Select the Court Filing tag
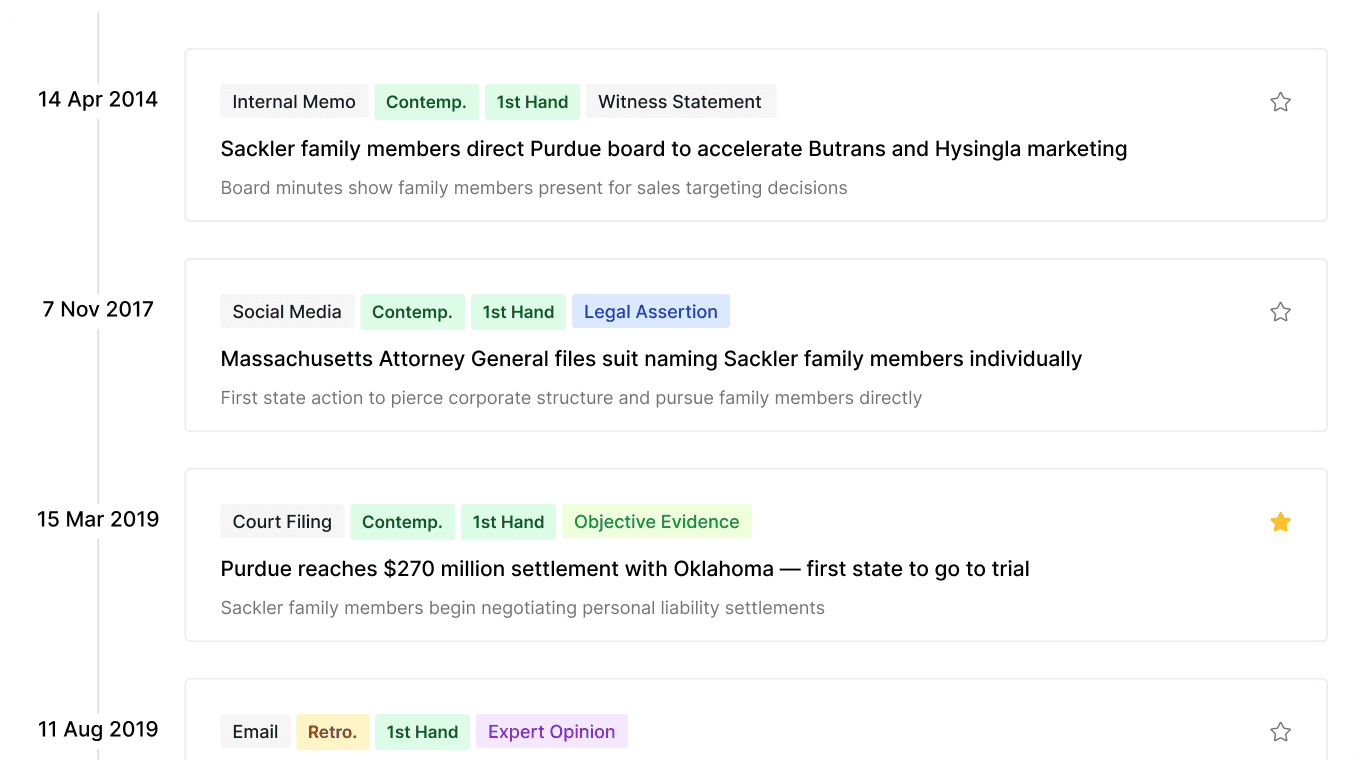The width and height of the screenshot is (1372, 784). pyautogui.click(x=282, y=522)
